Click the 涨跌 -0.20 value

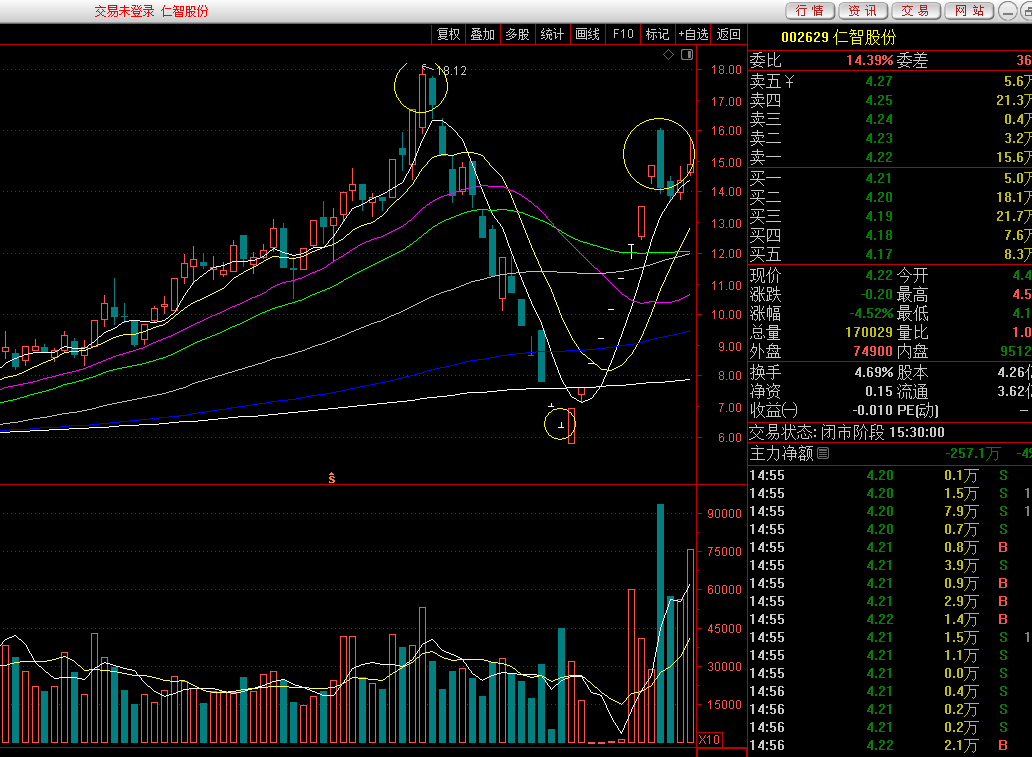(877, 294)
